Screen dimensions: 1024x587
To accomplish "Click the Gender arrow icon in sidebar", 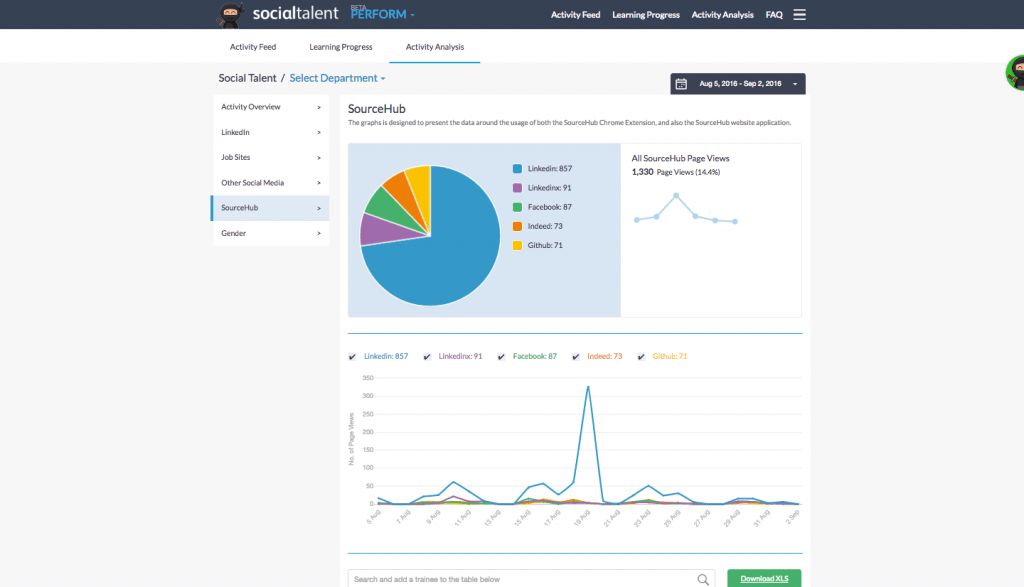I will click(319, 233).
